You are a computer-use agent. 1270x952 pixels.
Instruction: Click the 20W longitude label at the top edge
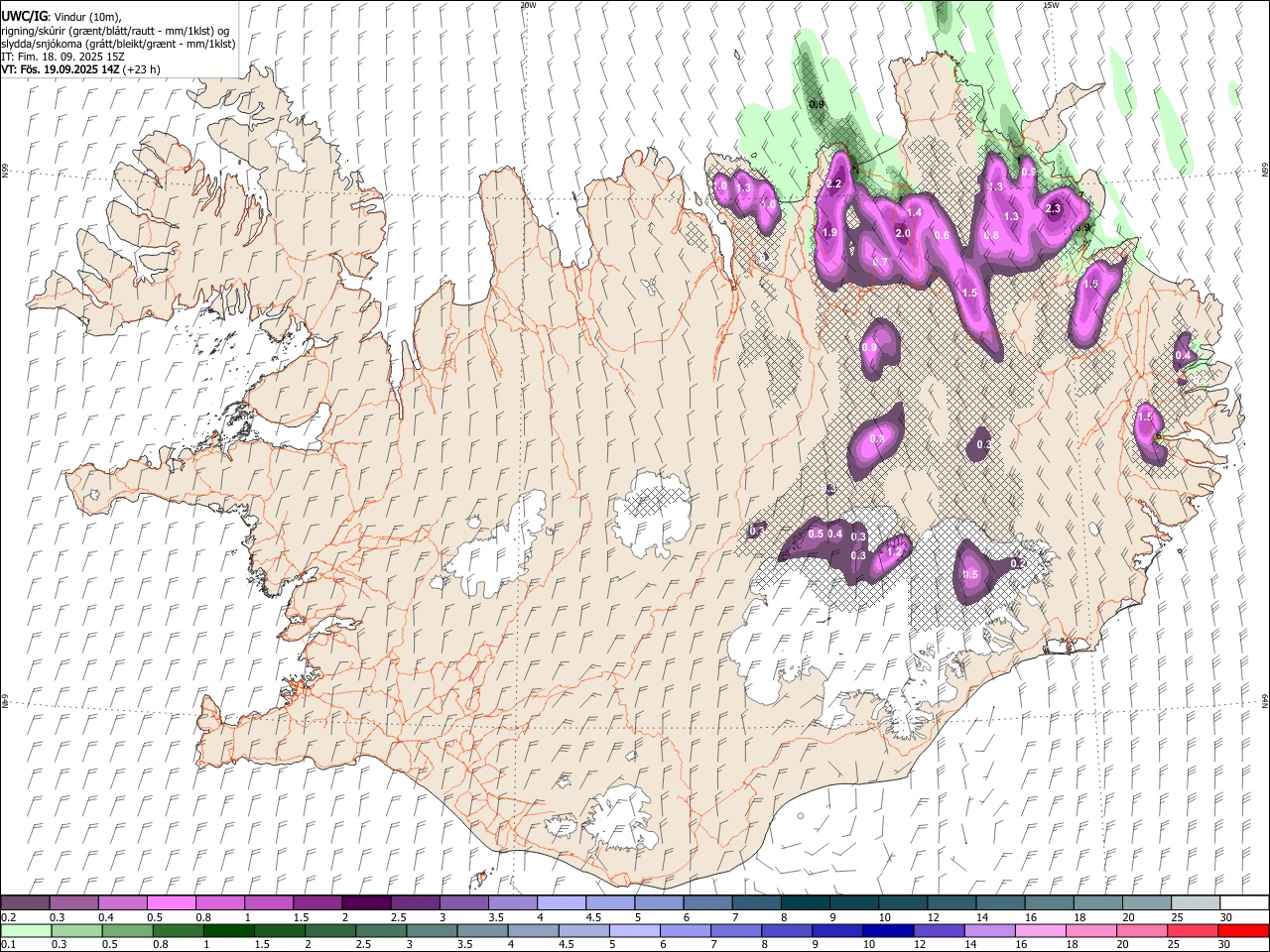(528, 5)
